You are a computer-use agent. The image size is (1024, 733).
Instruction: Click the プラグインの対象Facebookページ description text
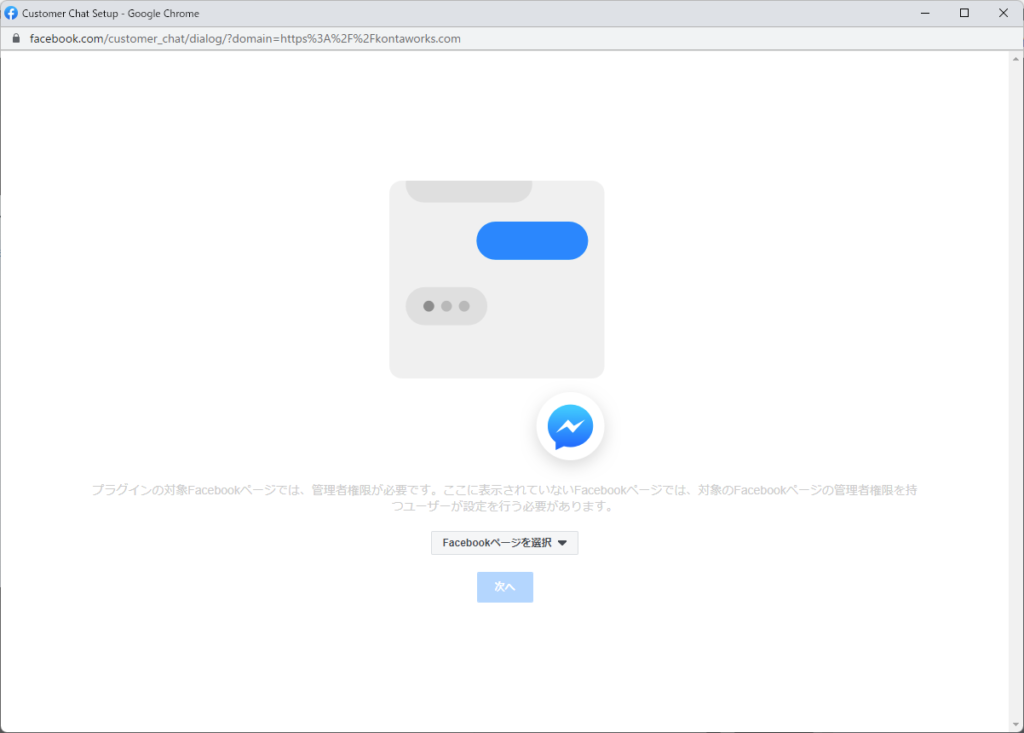(x=504, y=498)
